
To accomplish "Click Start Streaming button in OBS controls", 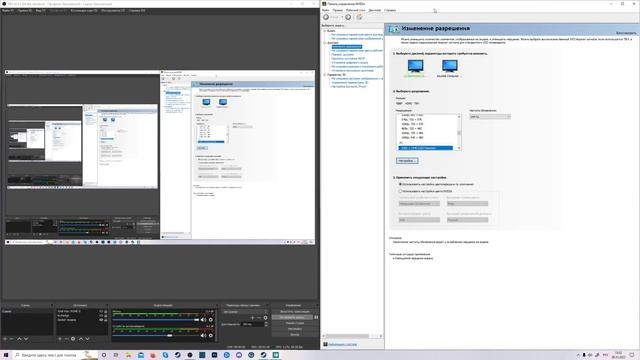I will [295, 311].
